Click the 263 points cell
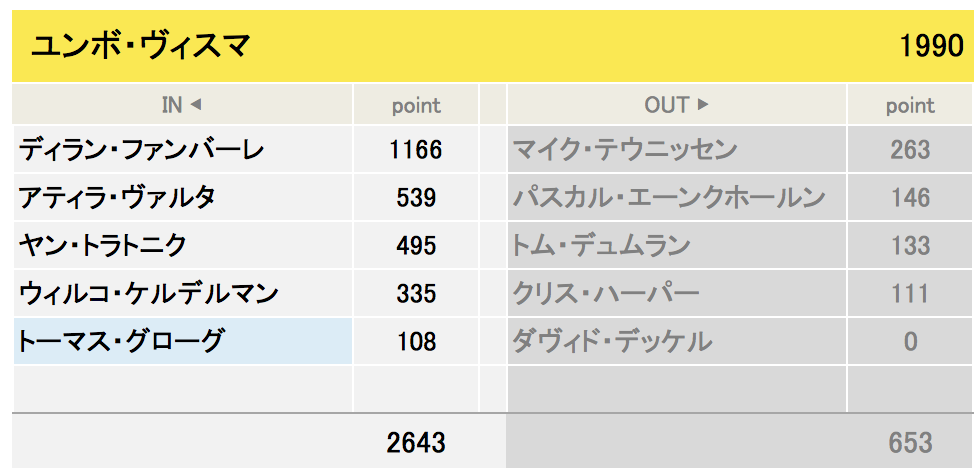This screenshot has width=980, height=476. click(910, 149)
